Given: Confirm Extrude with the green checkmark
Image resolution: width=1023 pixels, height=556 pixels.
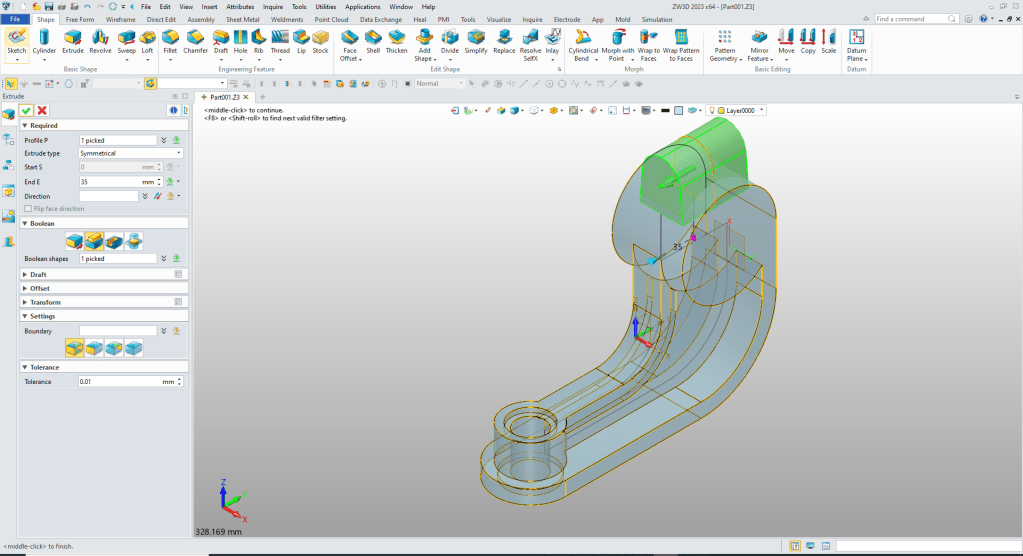Looking at the screenshot, I should 27,110.
